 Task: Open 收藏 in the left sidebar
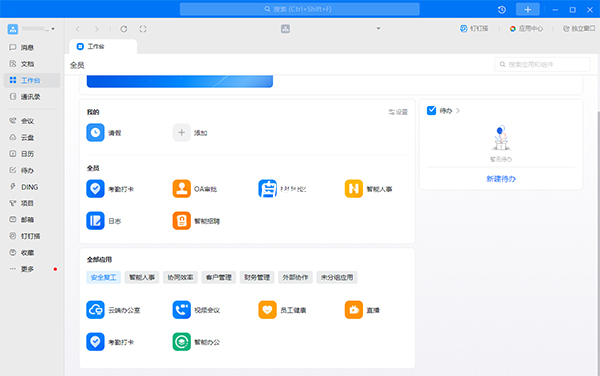pyautogui.click(x=27, y=252)
